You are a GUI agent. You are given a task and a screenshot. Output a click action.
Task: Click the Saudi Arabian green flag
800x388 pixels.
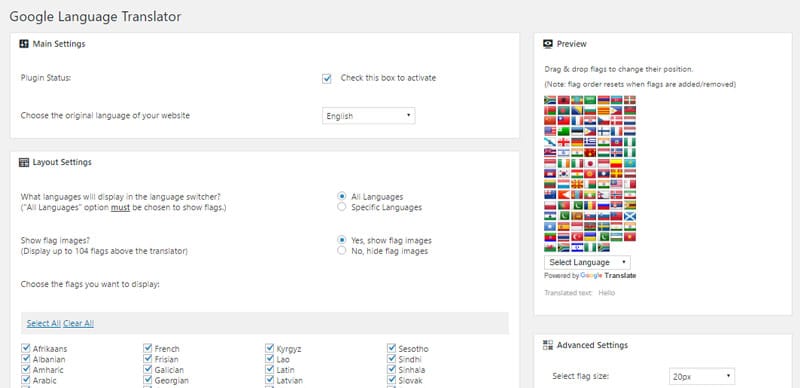click(x=590, y=100)
